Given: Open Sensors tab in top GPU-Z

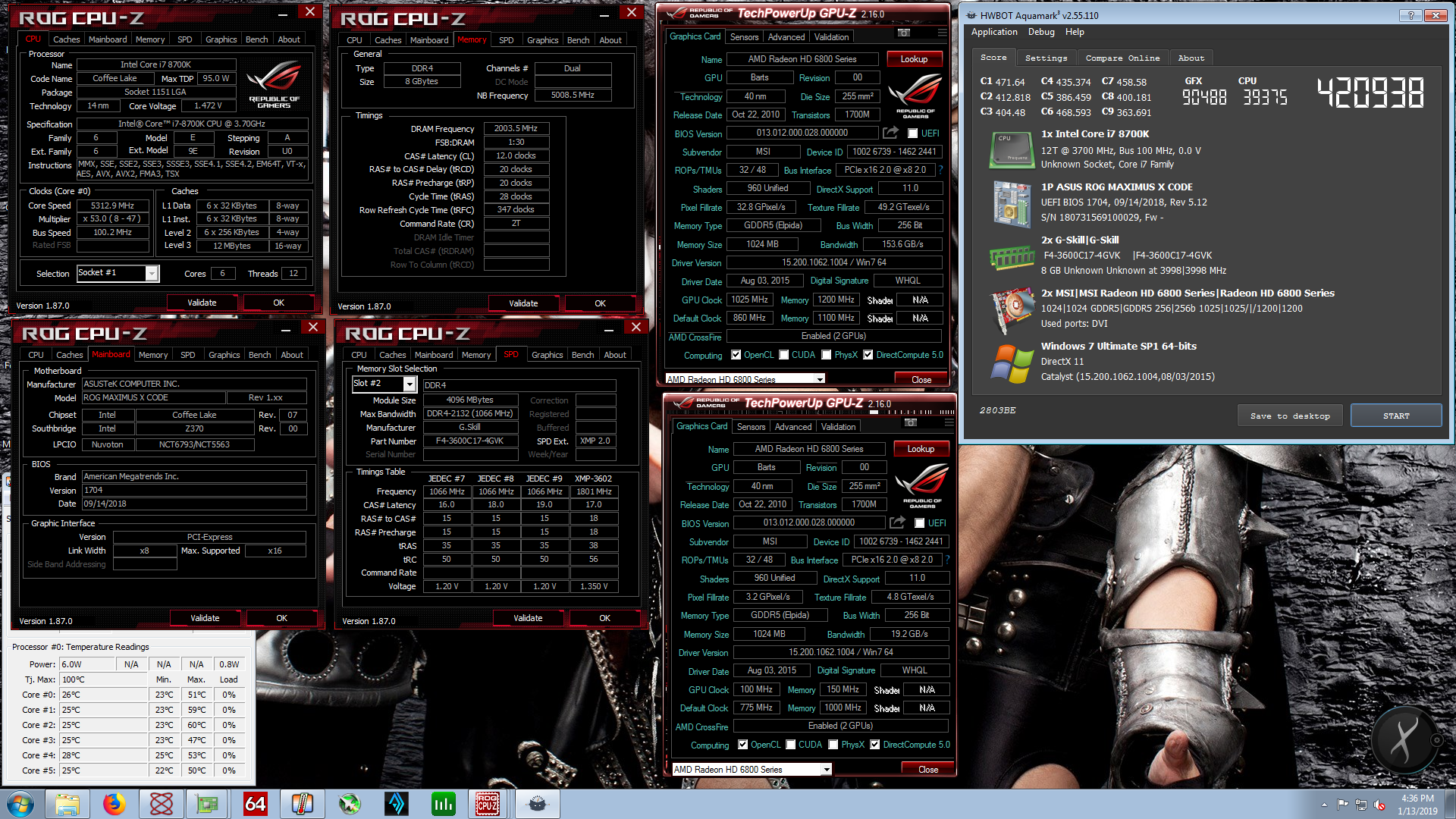Looking at the screenshot, I should click(x=744, y=37).
